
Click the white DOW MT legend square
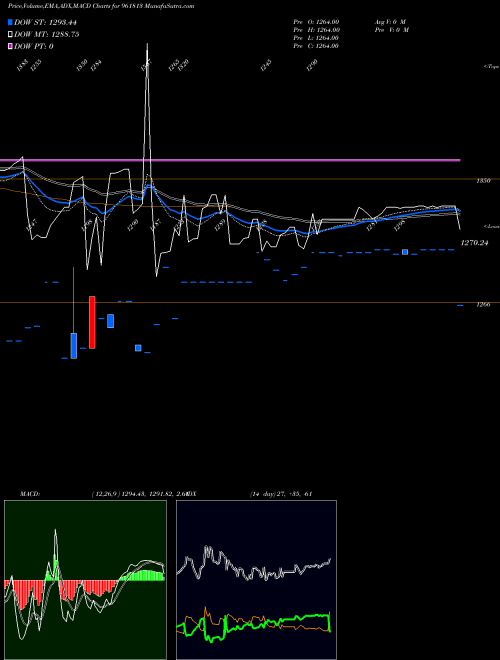(x=10, y=34)
